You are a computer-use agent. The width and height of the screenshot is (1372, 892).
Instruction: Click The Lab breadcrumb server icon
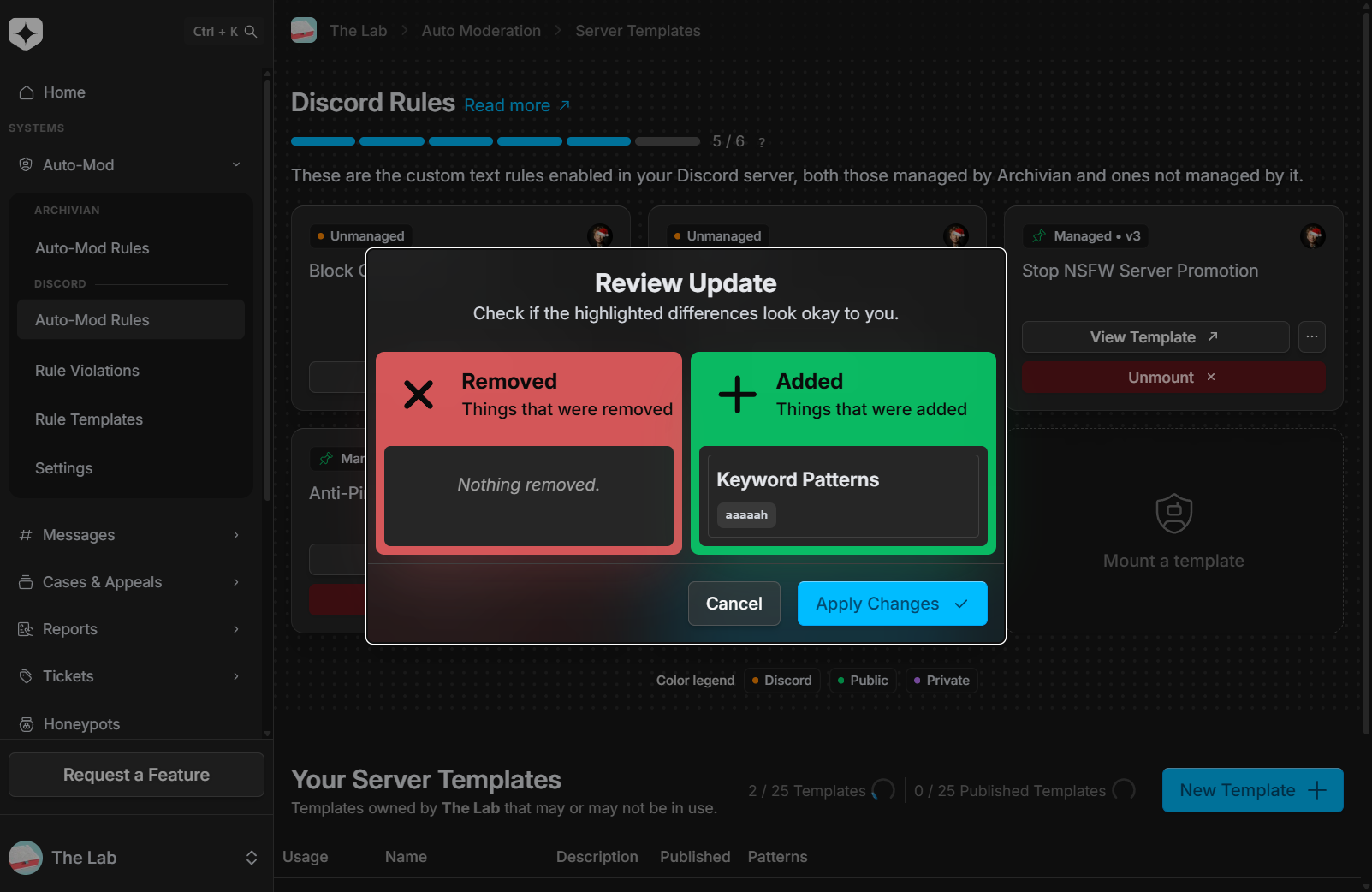point(304,30)
